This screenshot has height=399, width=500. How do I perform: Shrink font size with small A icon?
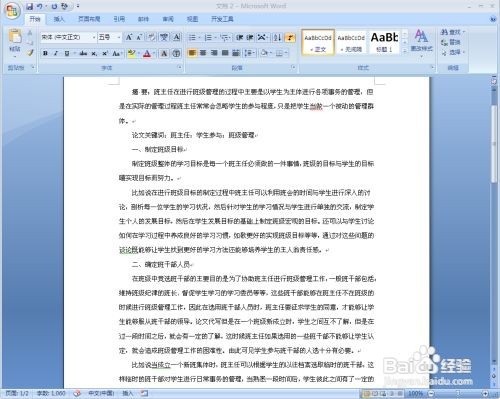(x=139, y=37)
